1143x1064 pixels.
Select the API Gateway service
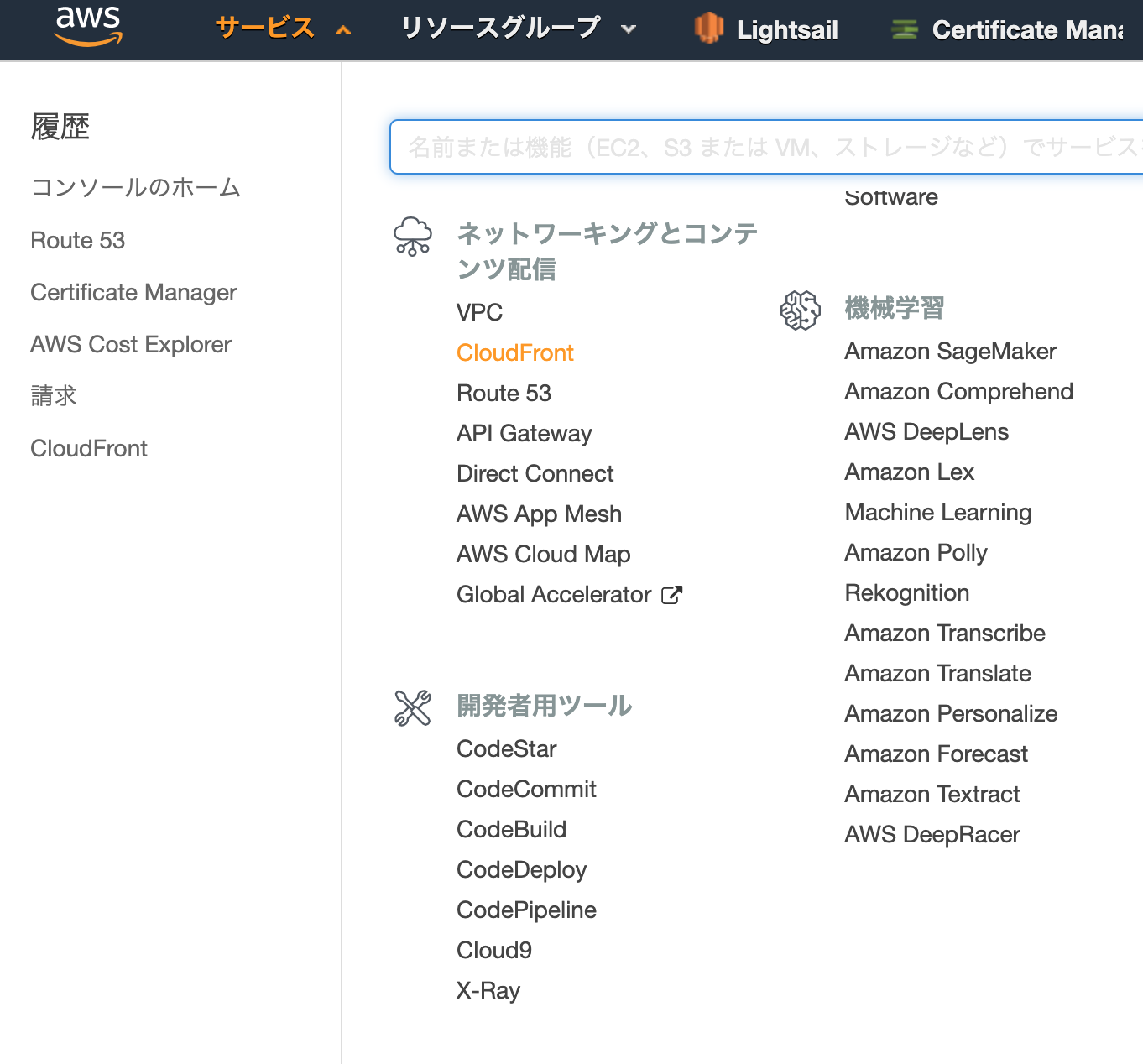coord(524,434)
